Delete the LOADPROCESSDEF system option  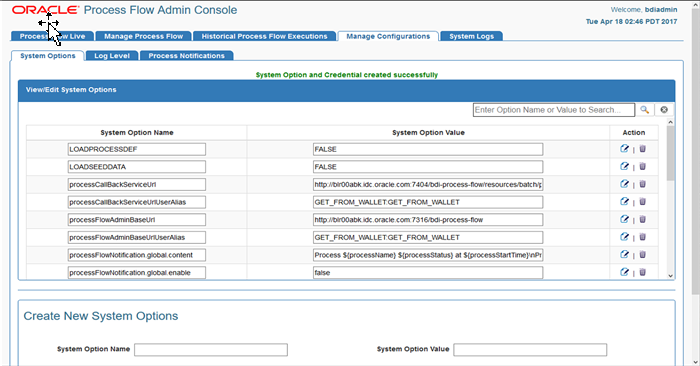(642, 149)
